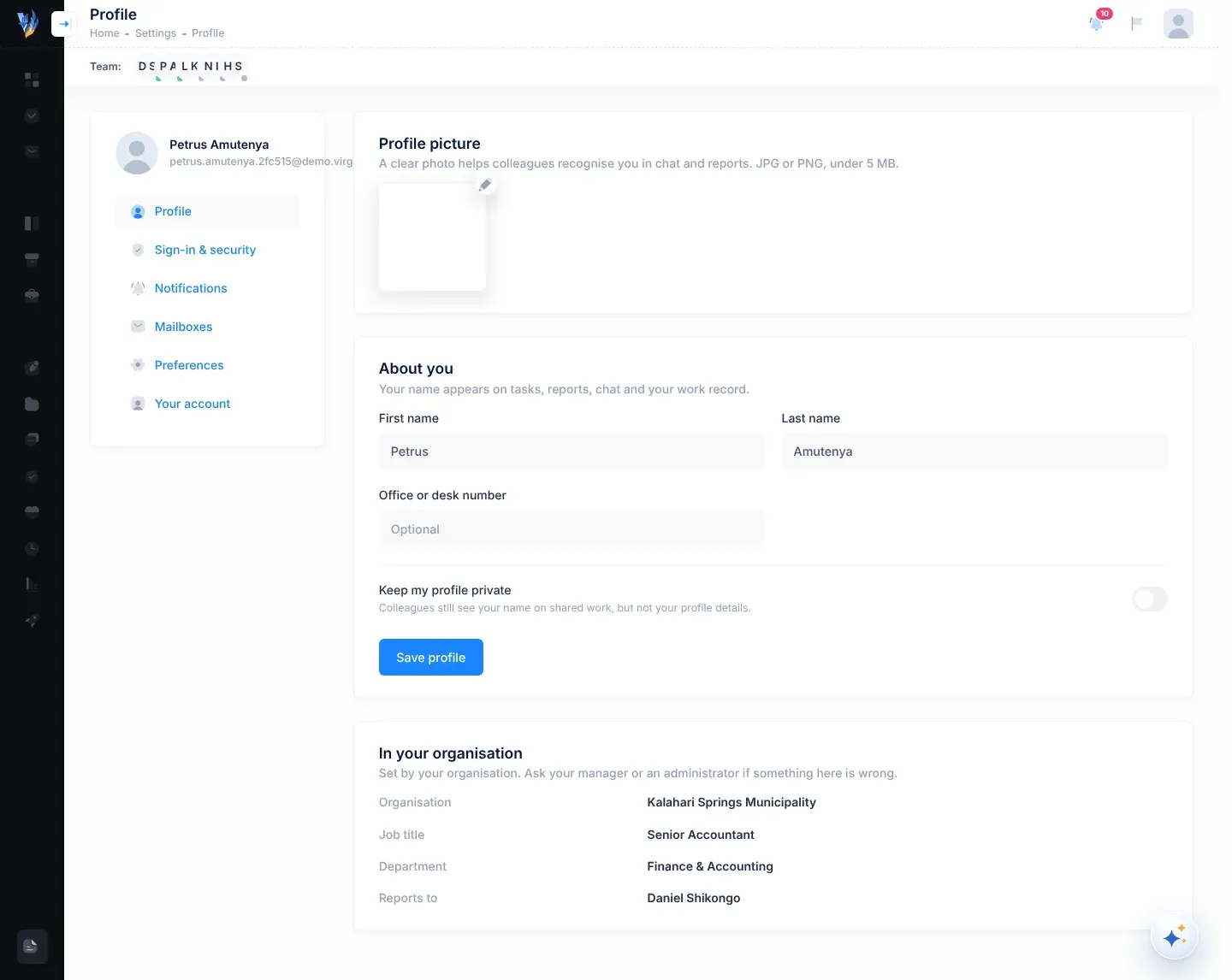
Task: Select the Profile settings tab
Action: click(207, 211)
